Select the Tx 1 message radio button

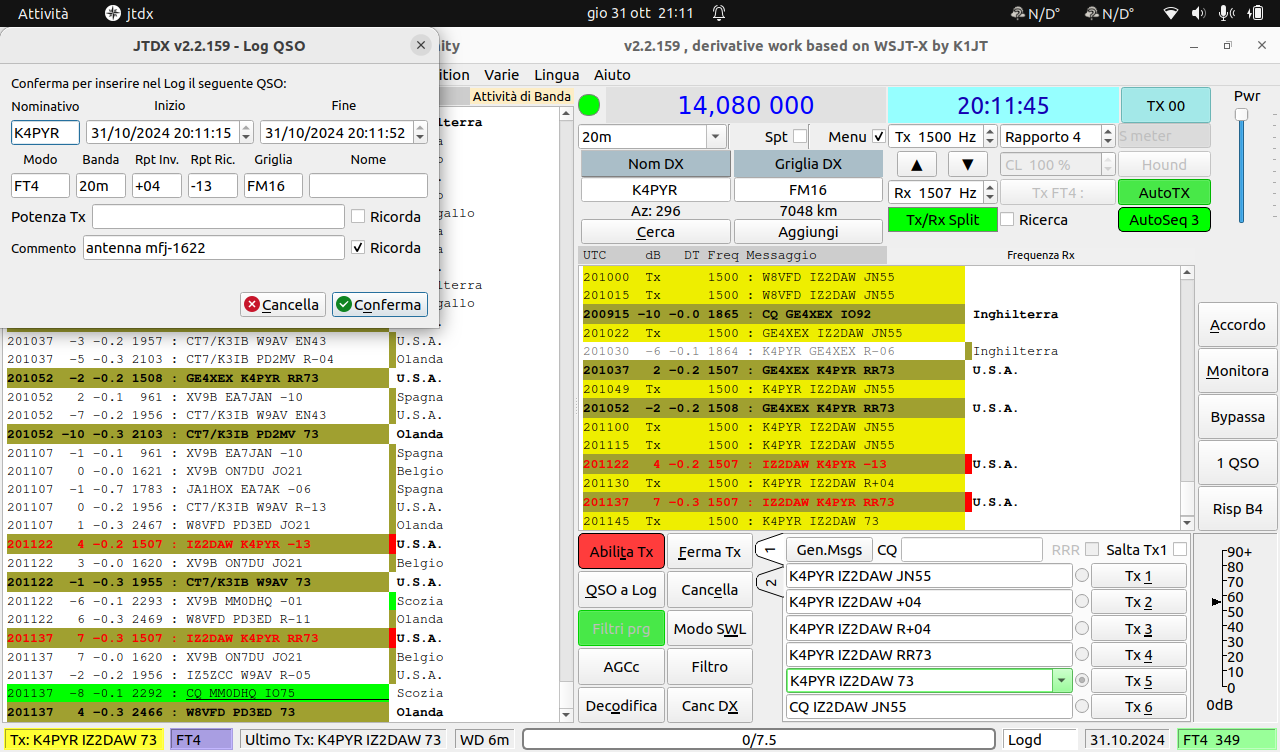tap(1081, 575)
